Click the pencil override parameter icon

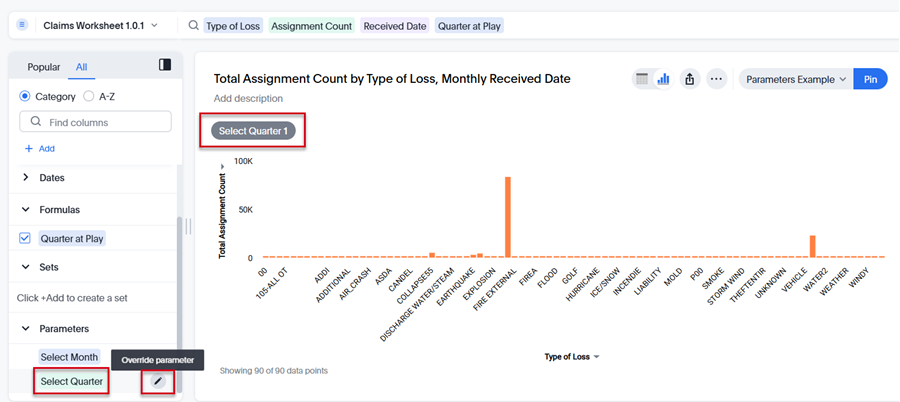pyautogui.click(x=157, y=381)
